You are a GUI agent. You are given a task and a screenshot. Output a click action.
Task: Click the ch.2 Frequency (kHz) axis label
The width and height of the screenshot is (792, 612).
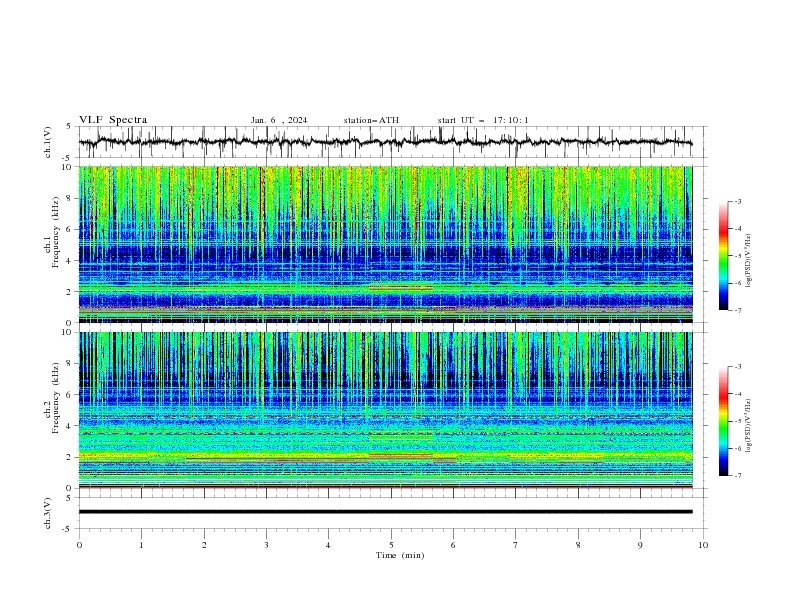pos(52,398)
